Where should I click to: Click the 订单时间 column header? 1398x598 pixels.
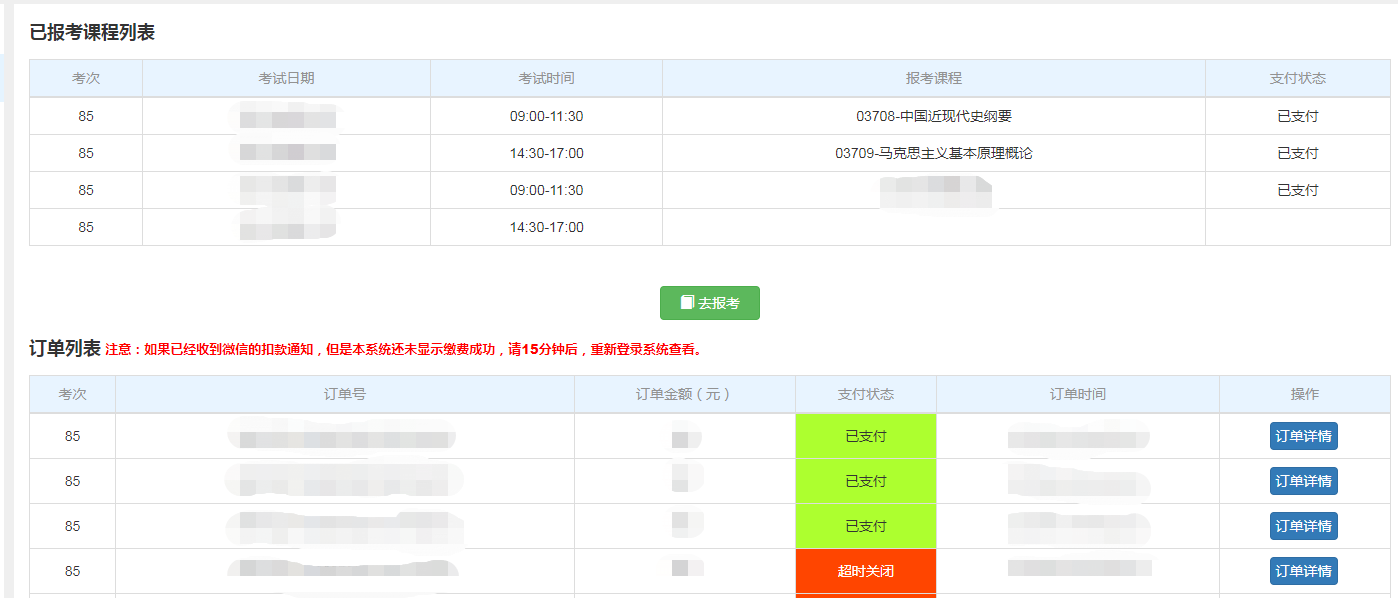click(1077, 394)
